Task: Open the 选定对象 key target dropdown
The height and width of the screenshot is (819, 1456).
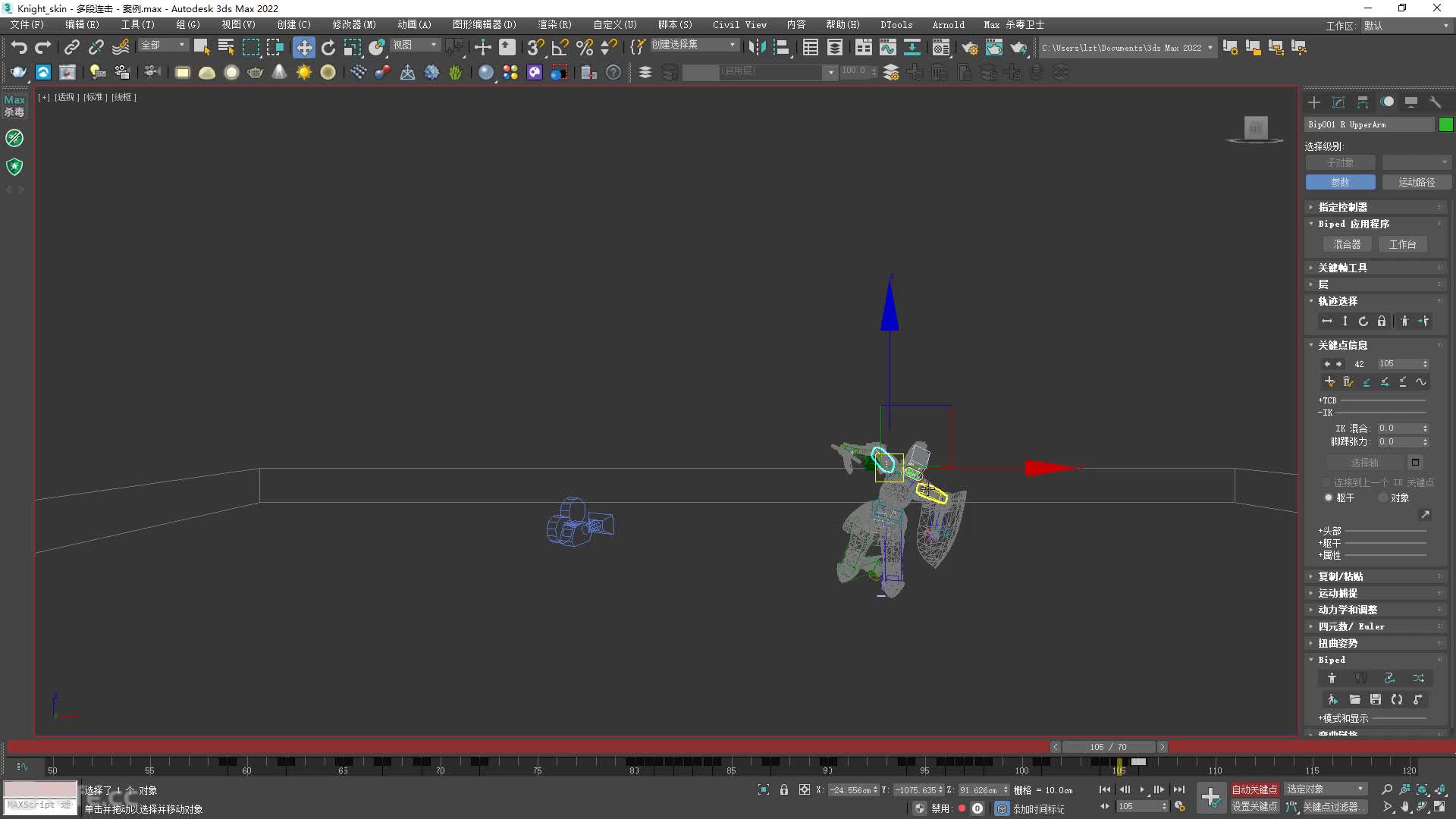Action: tap(1325, 789)
